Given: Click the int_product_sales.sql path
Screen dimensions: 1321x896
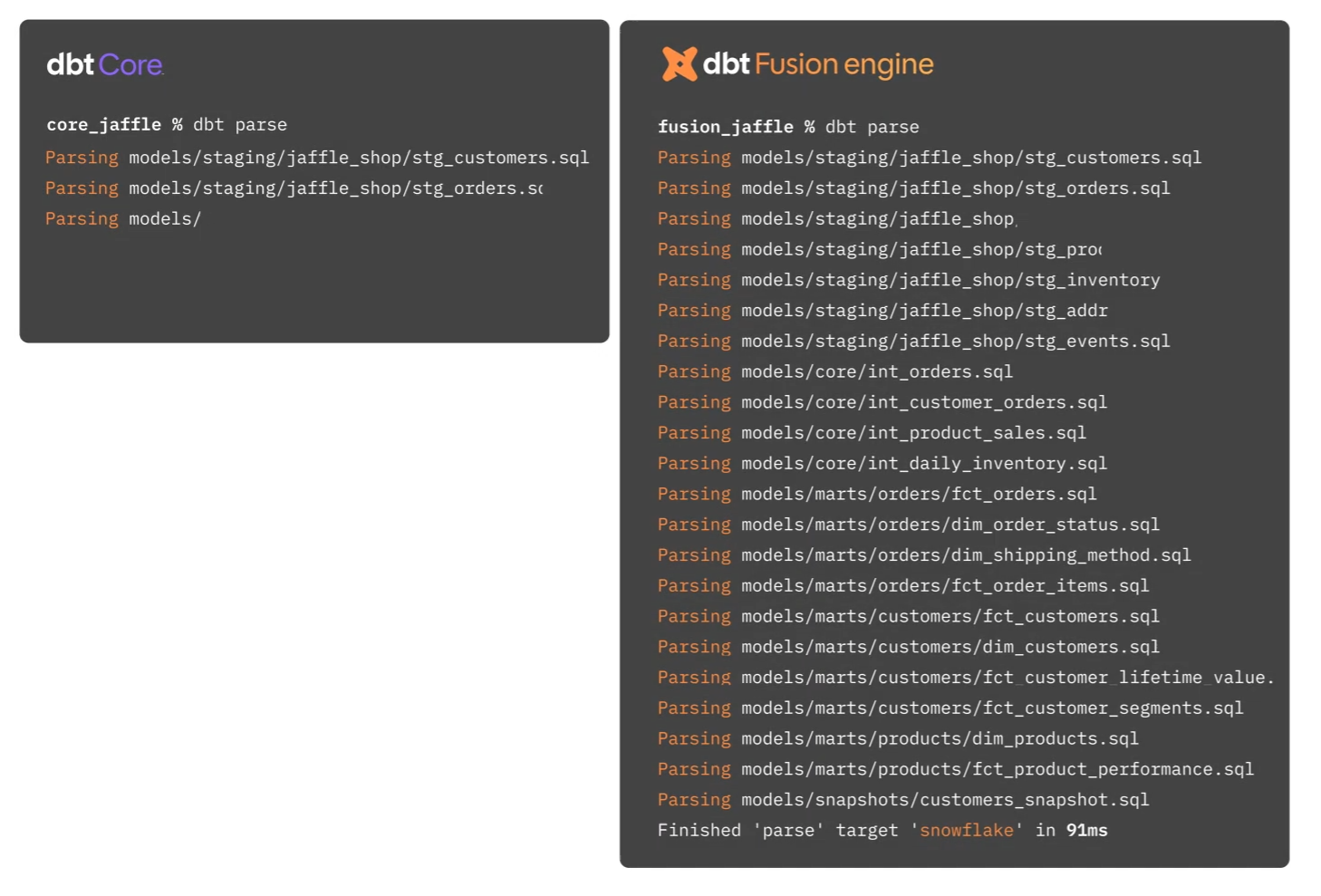Looking at the screenshot, I should (x=913, y=433).
